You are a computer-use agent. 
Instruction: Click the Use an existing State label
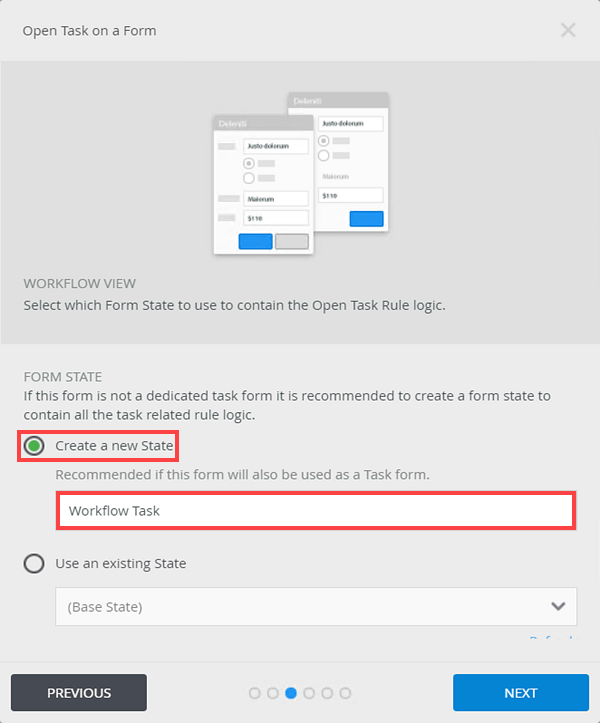pos(121,563)
